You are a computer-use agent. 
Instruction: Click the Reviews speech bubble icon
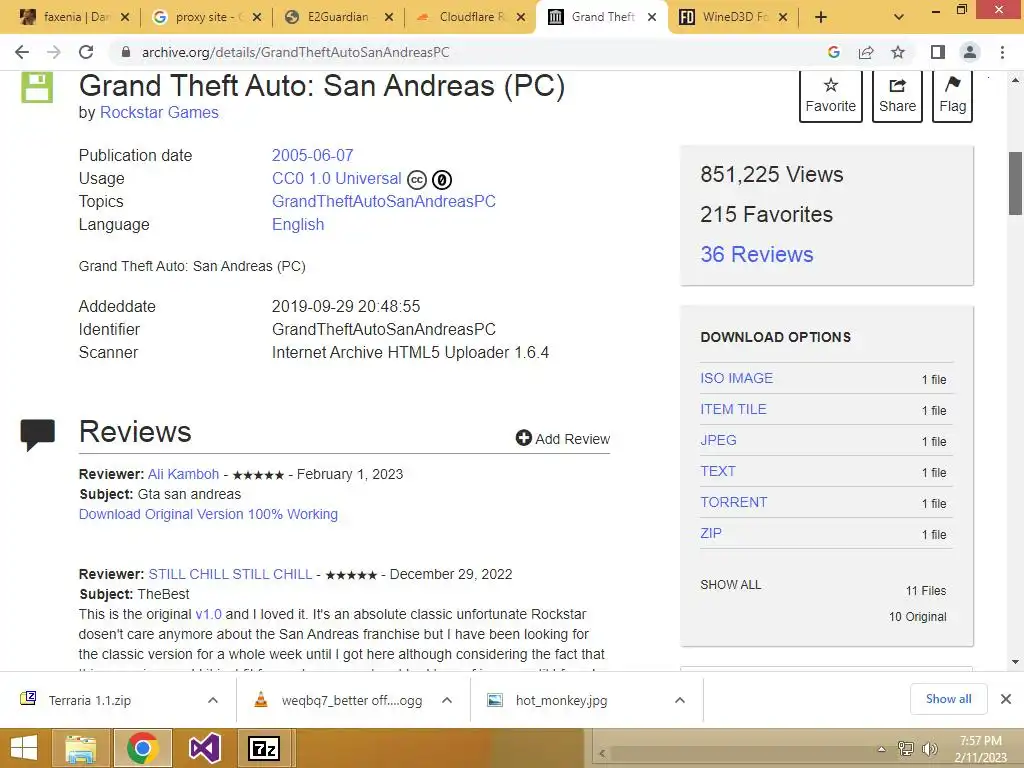(x=37, y=435)
